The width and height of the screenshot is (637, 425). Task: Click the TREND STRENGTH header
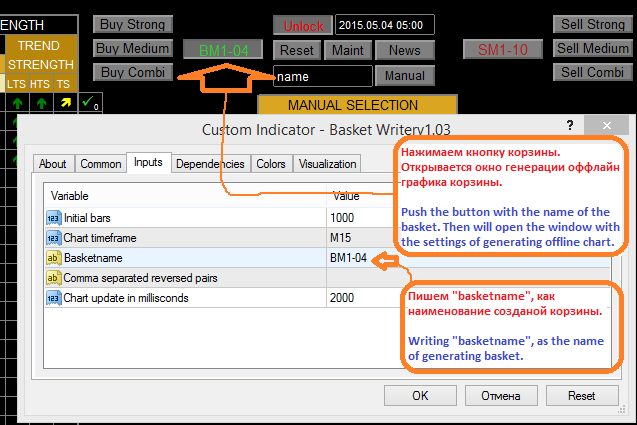pyautogui.click(x=40, y=55)
